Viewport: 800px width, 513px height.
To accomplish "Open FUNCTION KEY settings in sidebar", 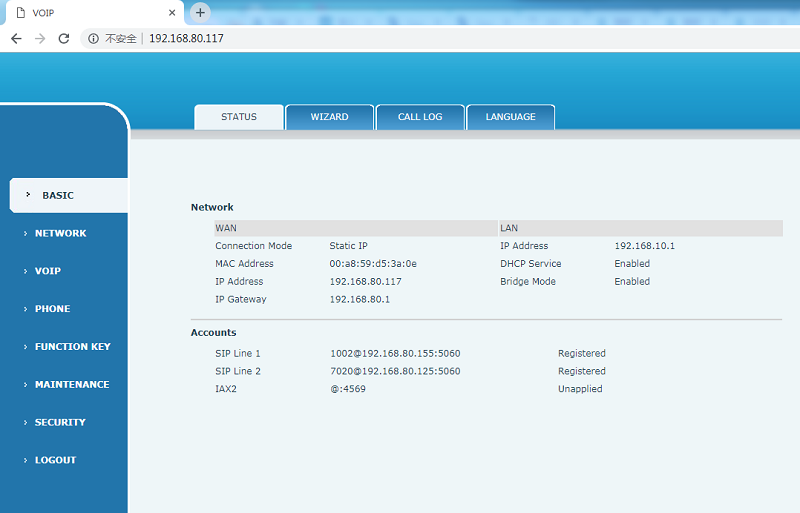I will tap(72, 347).
